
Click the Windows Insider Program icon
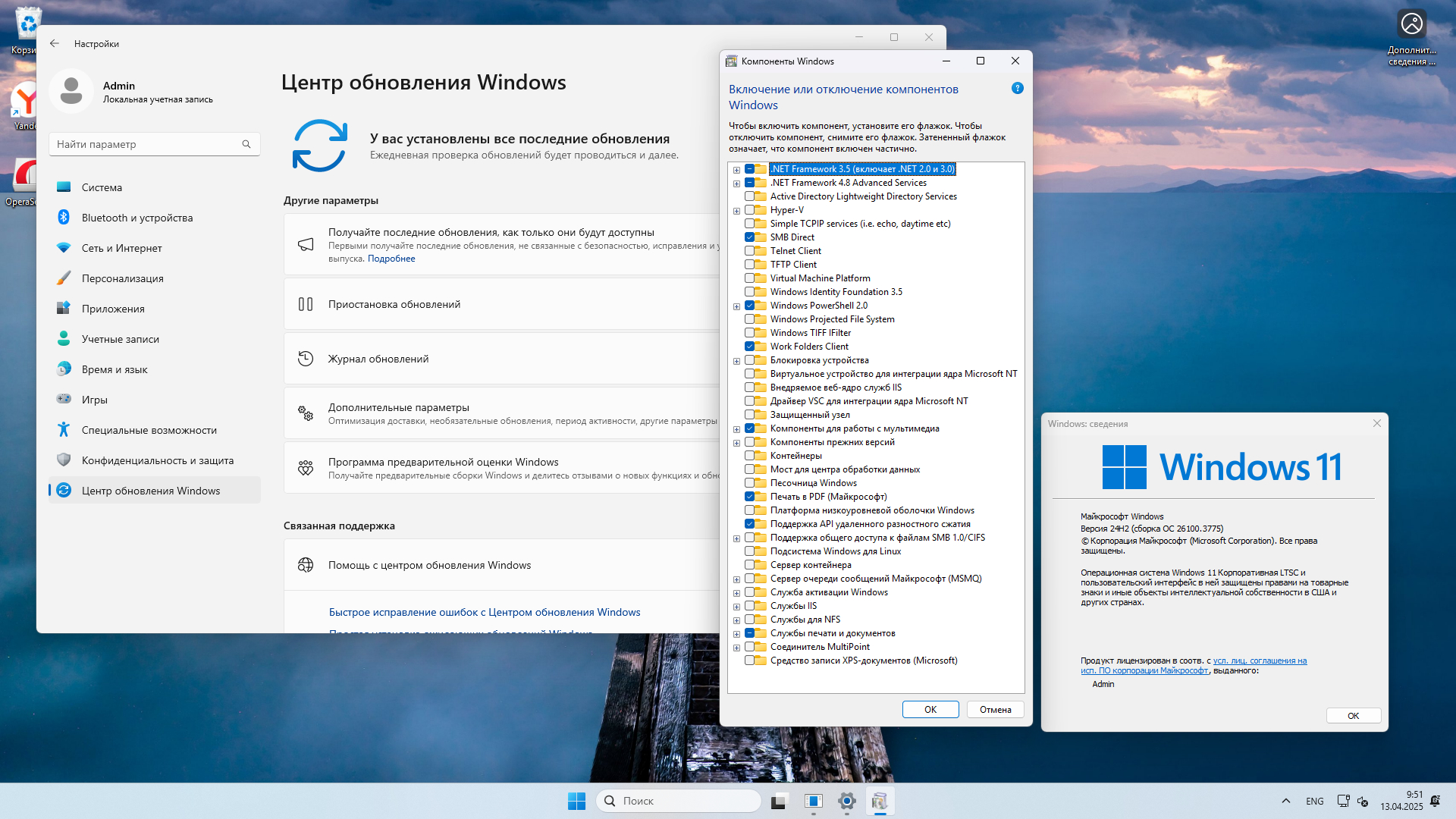(306, 468)
